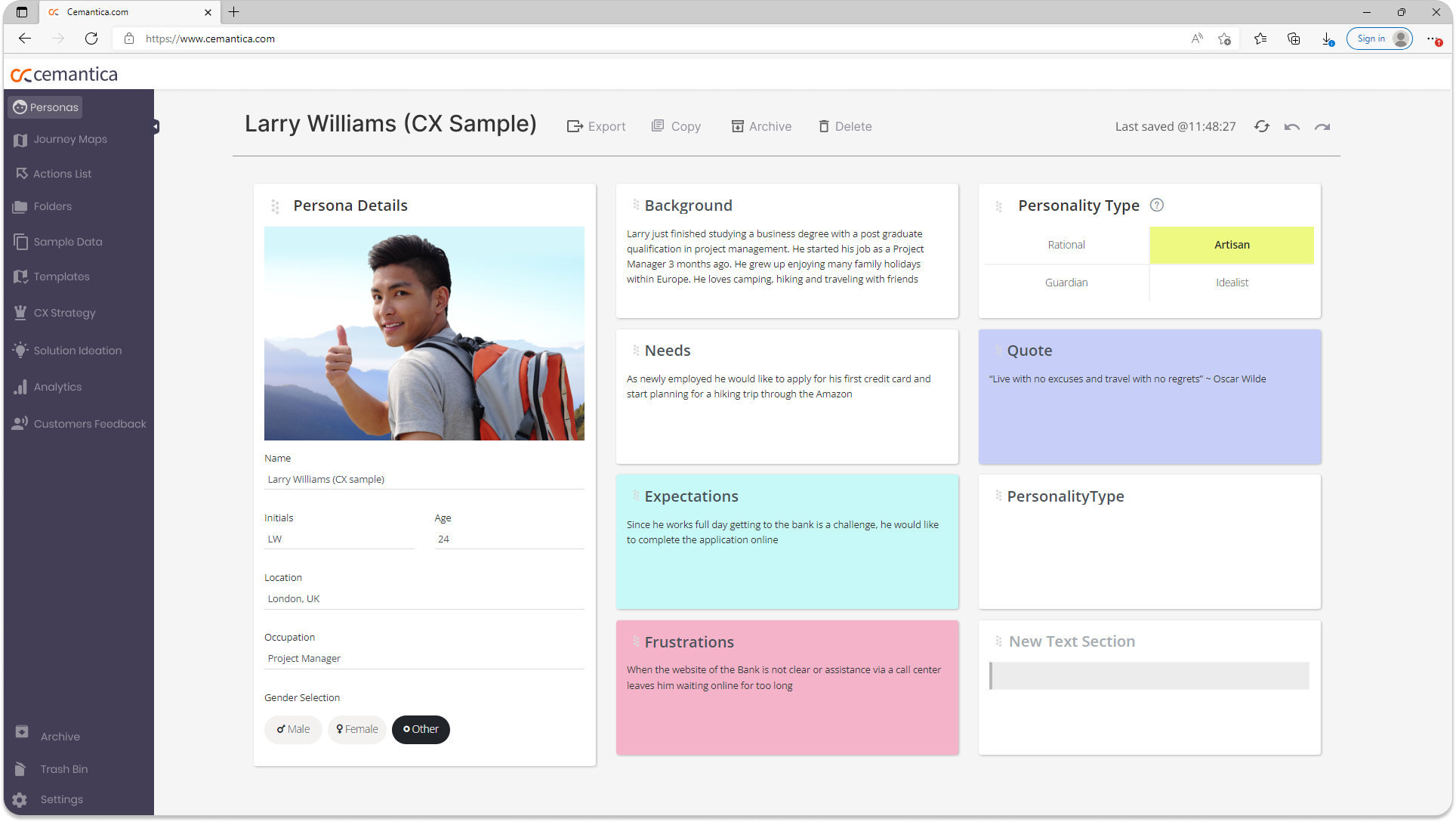This screenshot has width=1456, height=822.
Task: Click the Customers Feedback icon
Action: point(20,423)
